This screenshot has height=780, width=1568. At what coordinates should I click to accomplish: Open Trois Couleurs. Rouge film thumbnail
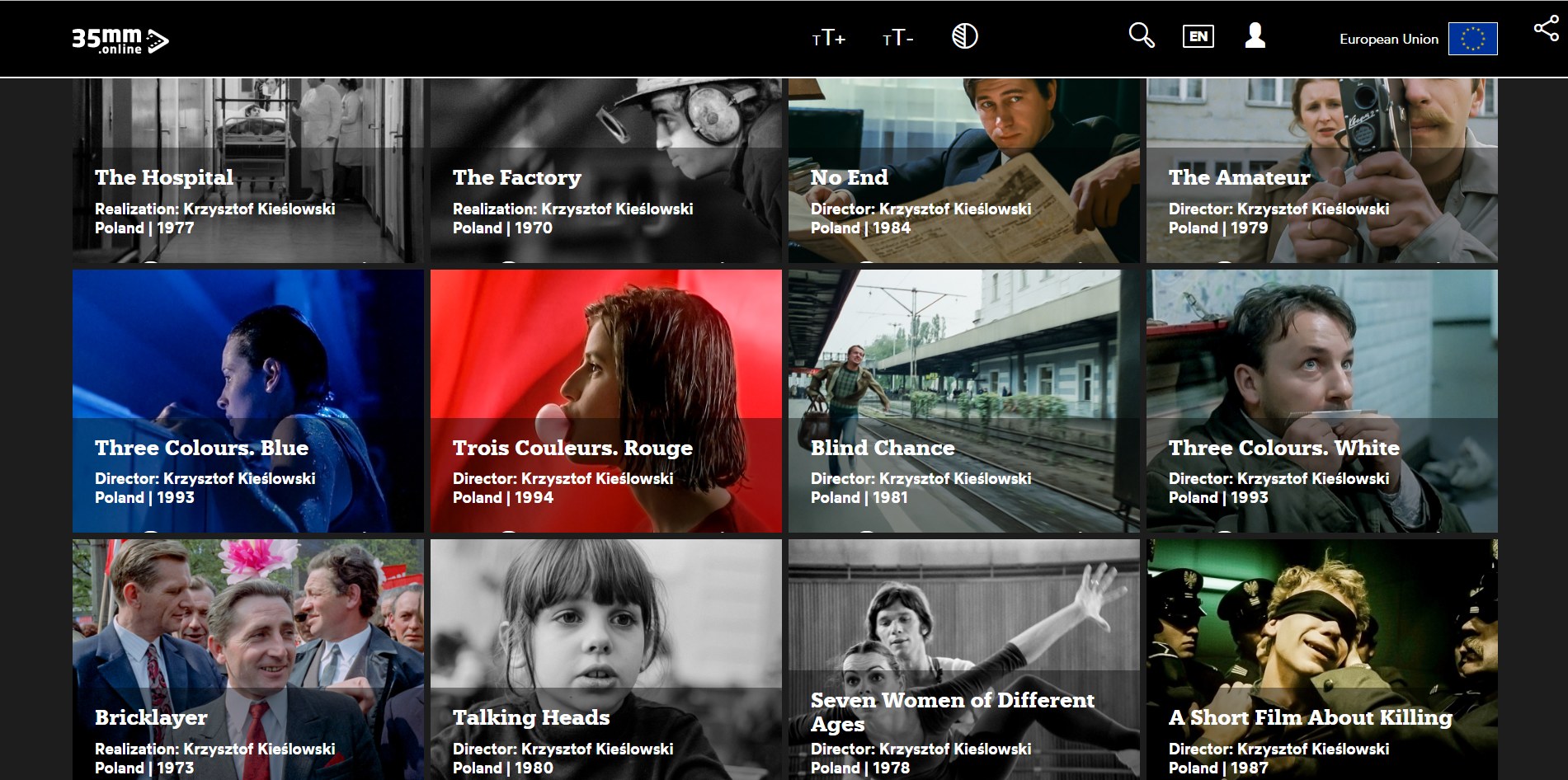click(606, 401)
